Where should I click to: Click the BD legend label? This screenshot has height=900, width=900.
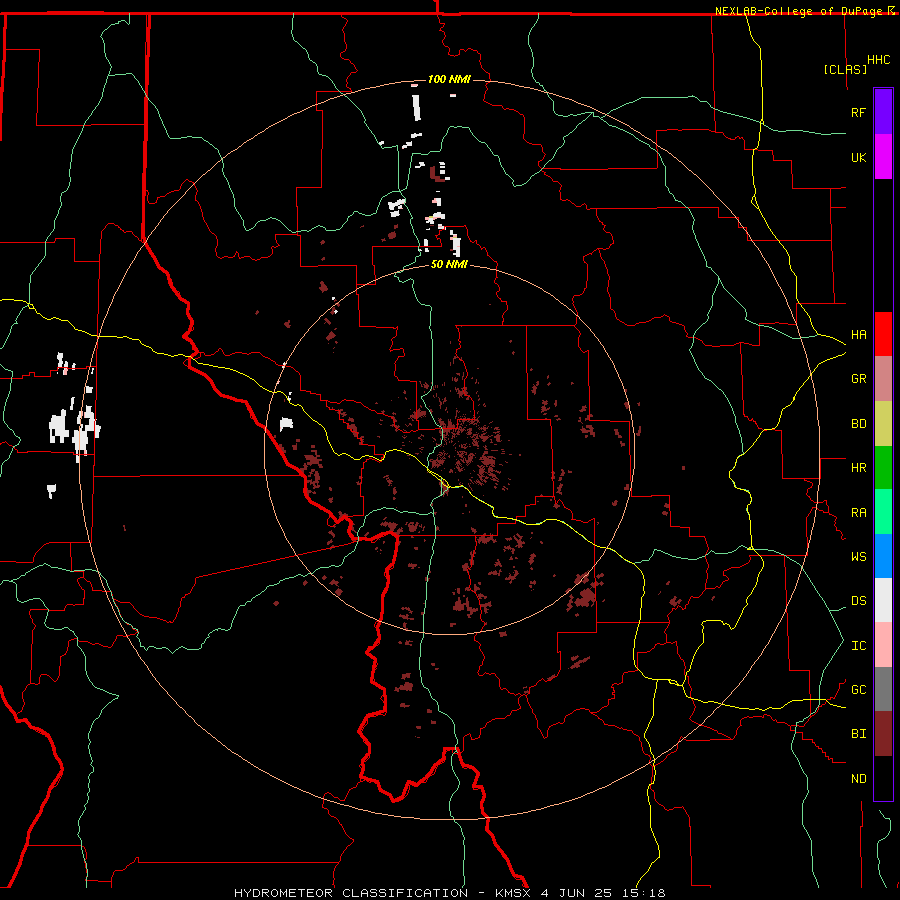(859, 424)
